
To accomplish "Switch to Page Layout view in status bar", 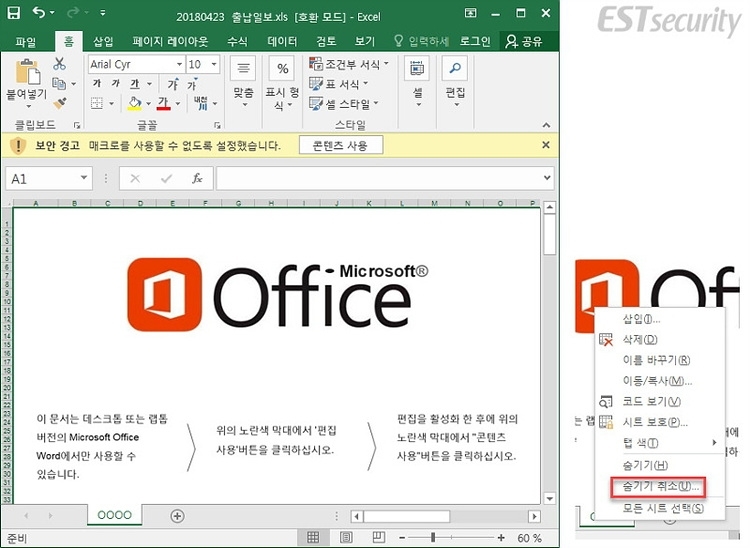I will click(346, 537).
